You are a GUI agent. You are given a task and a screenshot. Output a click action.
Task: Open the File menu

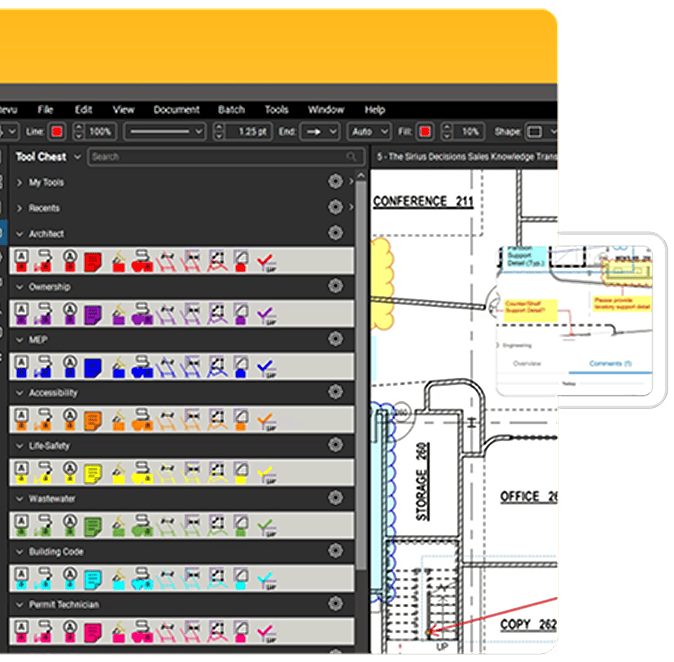pyautogui.click(x=45, y=110)
